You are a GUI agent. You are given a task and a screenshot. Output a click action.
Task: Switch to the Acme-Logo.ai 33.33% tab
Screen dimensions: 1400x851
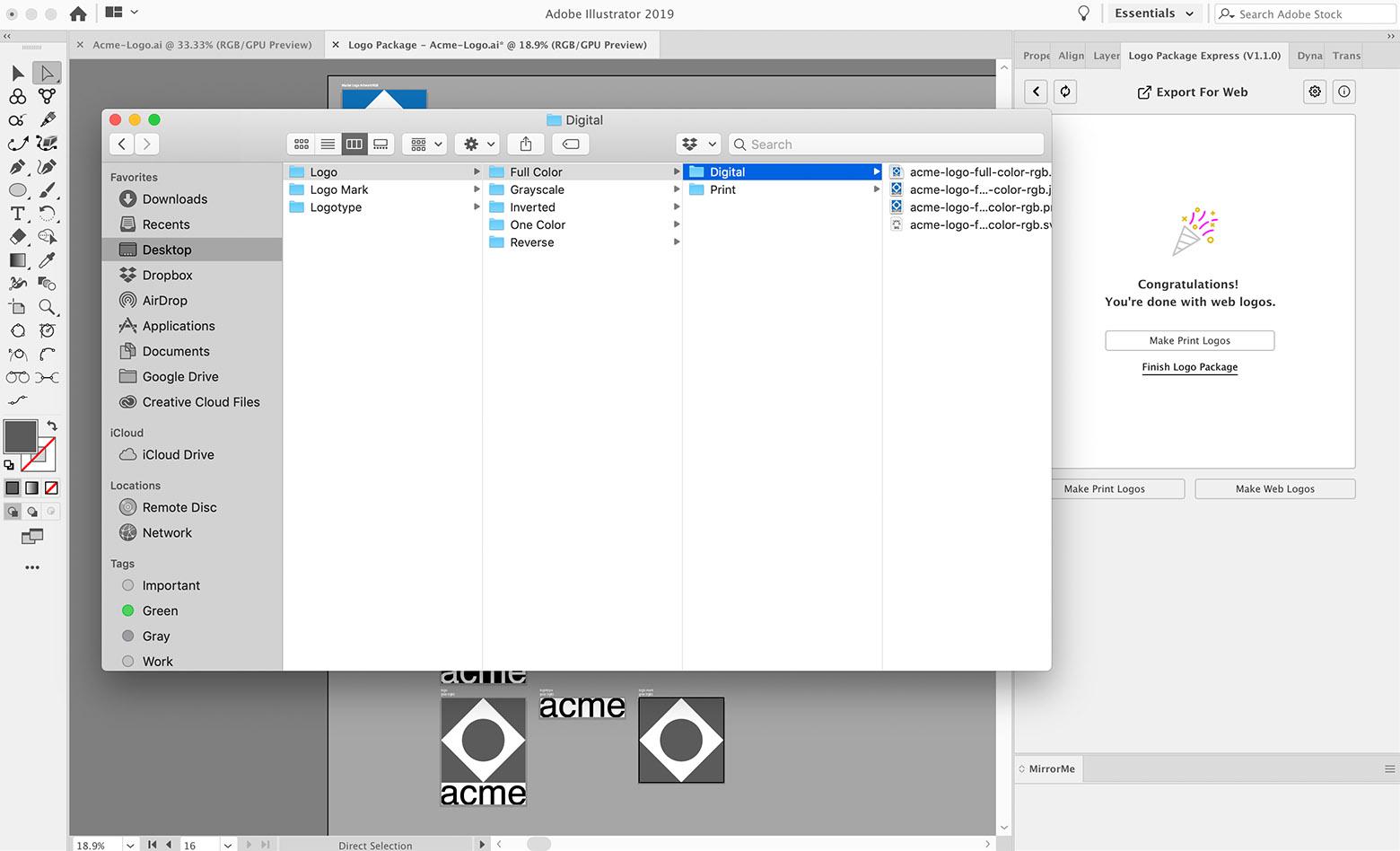(x=202, y=45)
